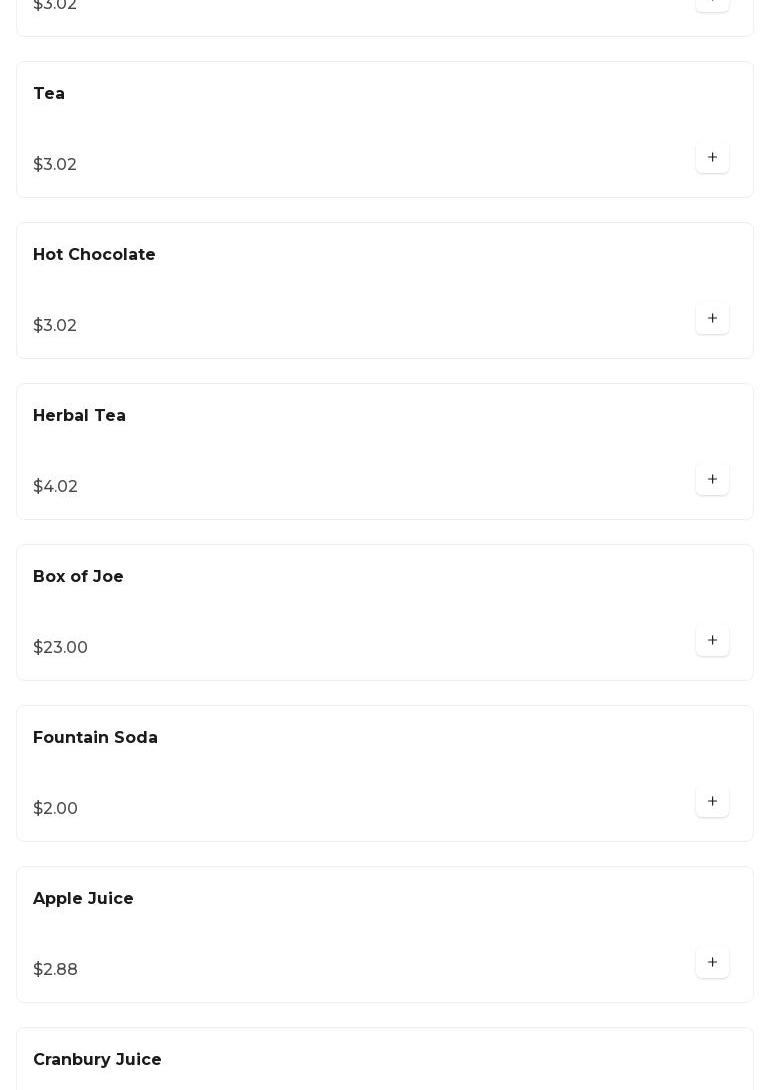
Task: Click the $2.00 Fountain Soda price
Action: [55, 808]
